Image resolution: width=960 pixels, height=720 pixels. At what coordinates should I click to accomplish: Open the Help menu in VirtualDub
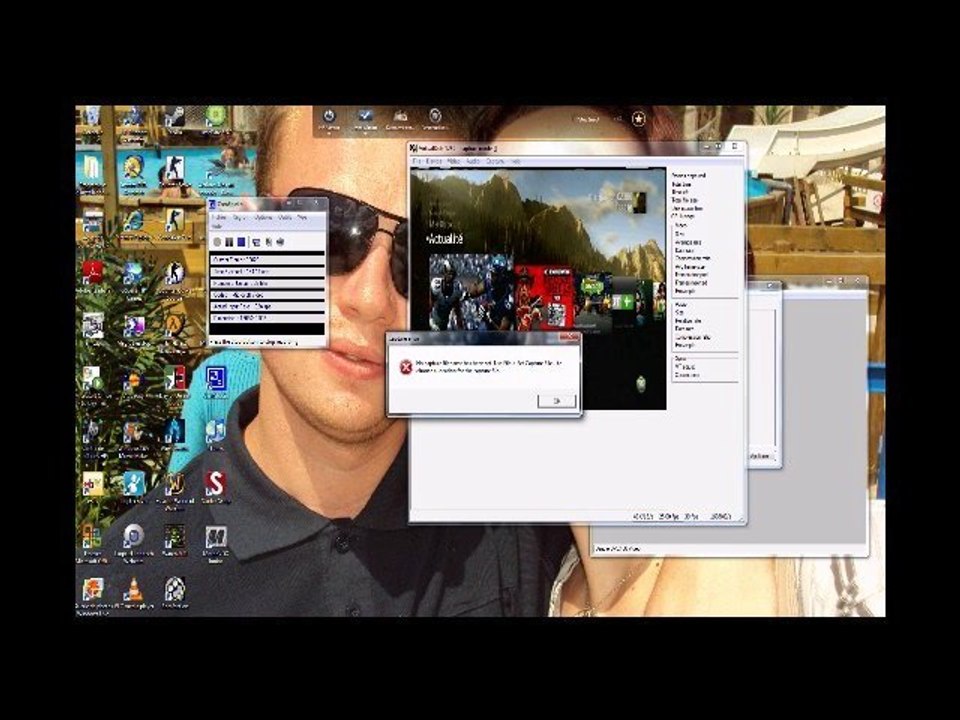(x=516, y=162)
